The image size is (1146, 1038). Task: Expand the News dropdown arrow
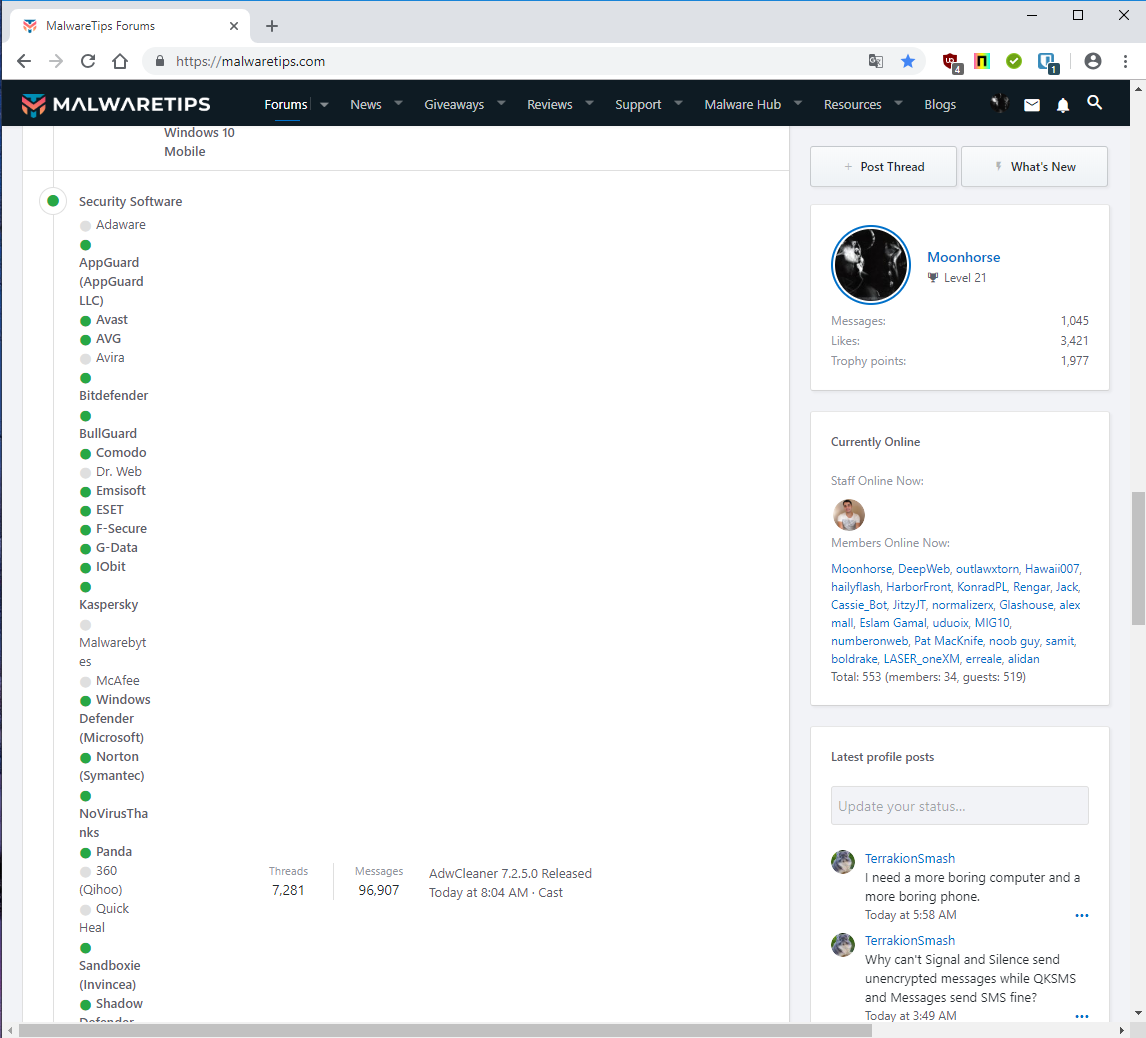tap(398, 104)
